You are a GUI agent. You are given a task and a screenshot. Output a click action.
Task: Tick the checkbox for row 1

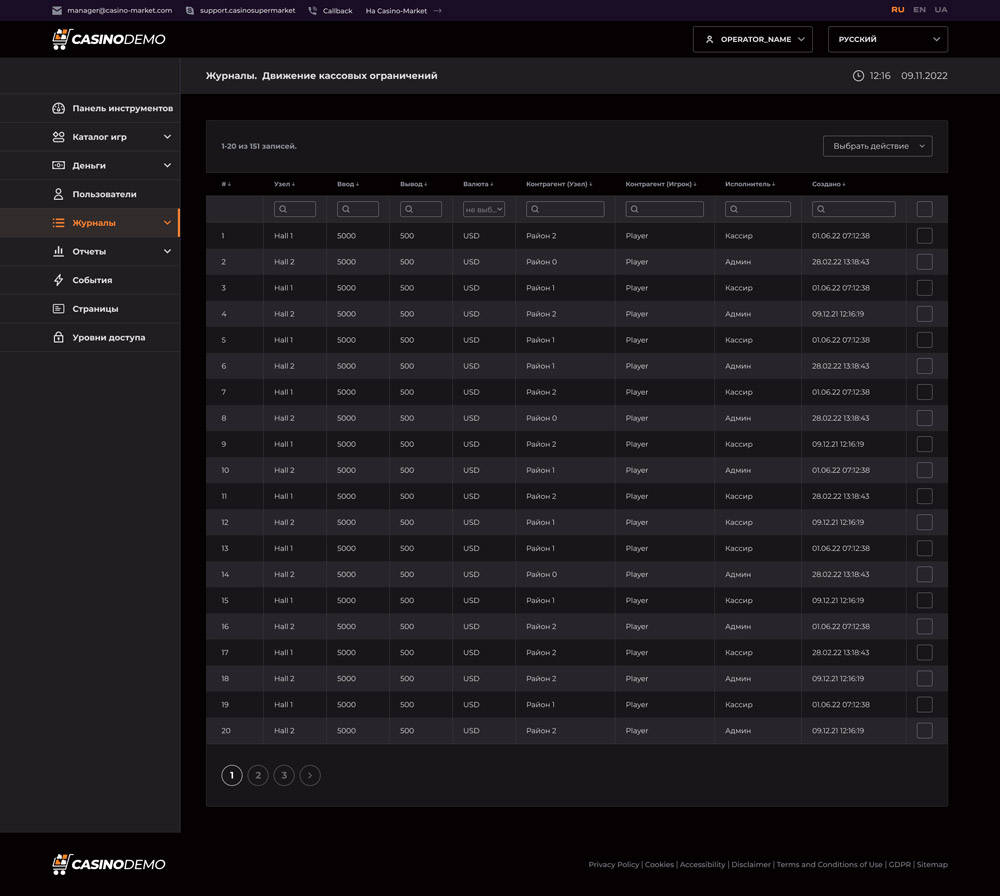point(924,236)
